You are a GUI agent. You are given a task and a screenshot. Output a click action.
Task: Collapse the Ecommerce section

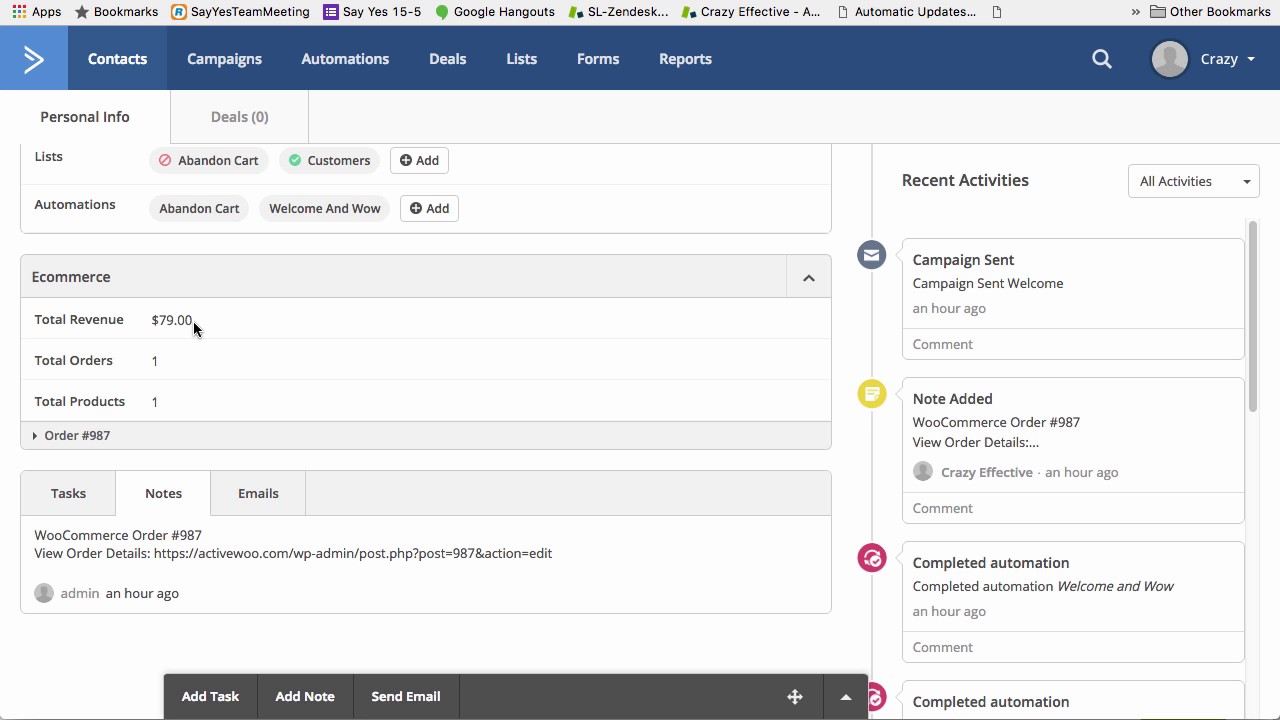[x=809, y=277]
